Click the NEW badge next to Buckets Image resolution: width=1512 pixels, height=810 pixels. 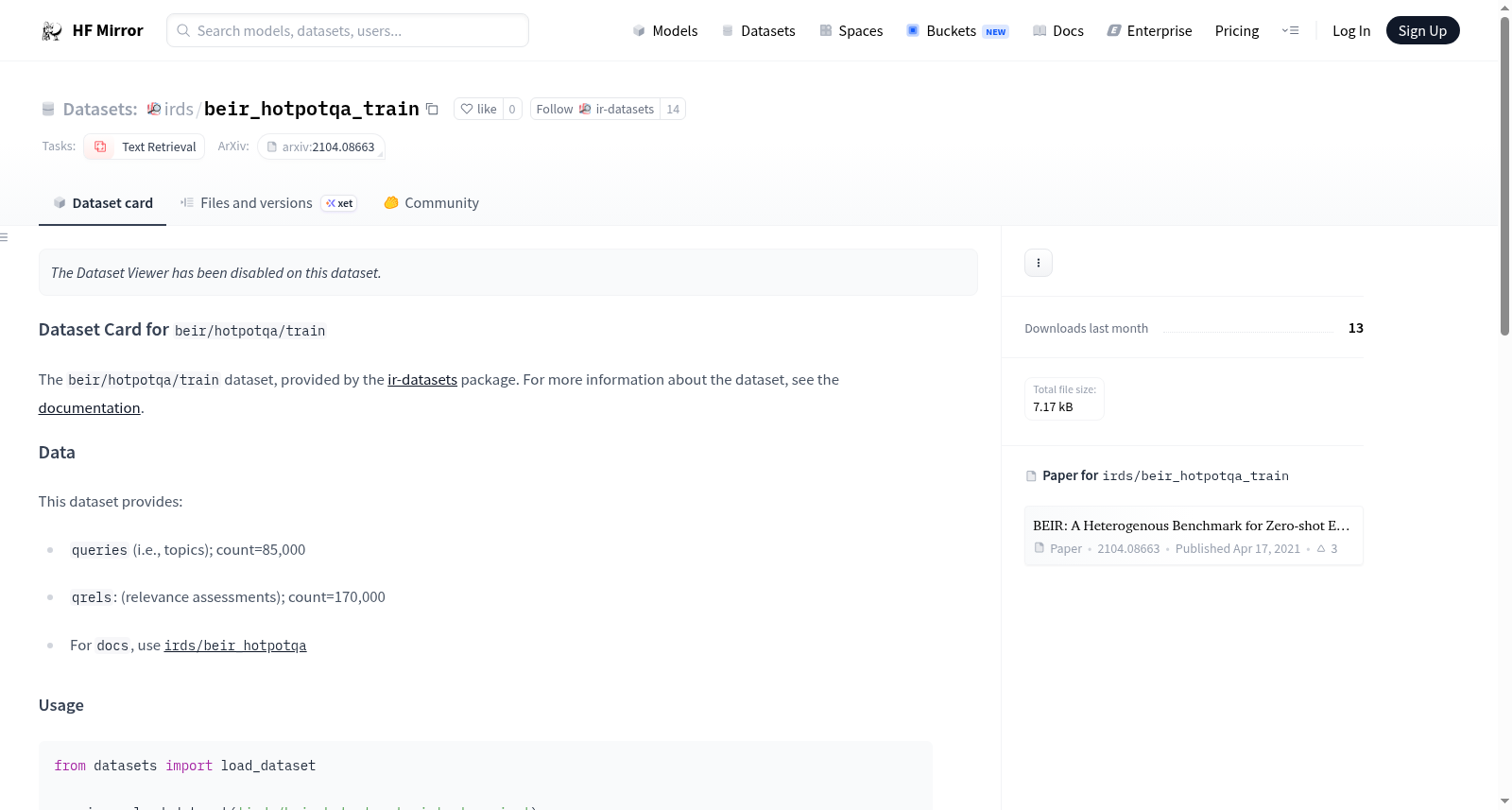tap(996, 32)
